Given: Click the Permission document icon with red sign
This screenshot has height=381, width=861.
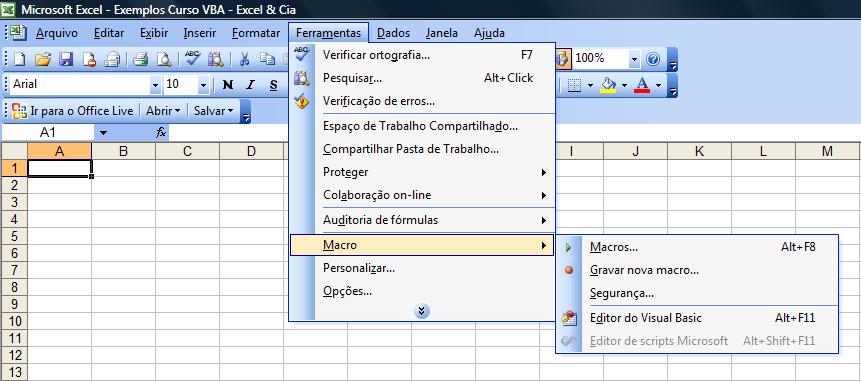Looking at the screenshot, I should (x=90, y=59).
